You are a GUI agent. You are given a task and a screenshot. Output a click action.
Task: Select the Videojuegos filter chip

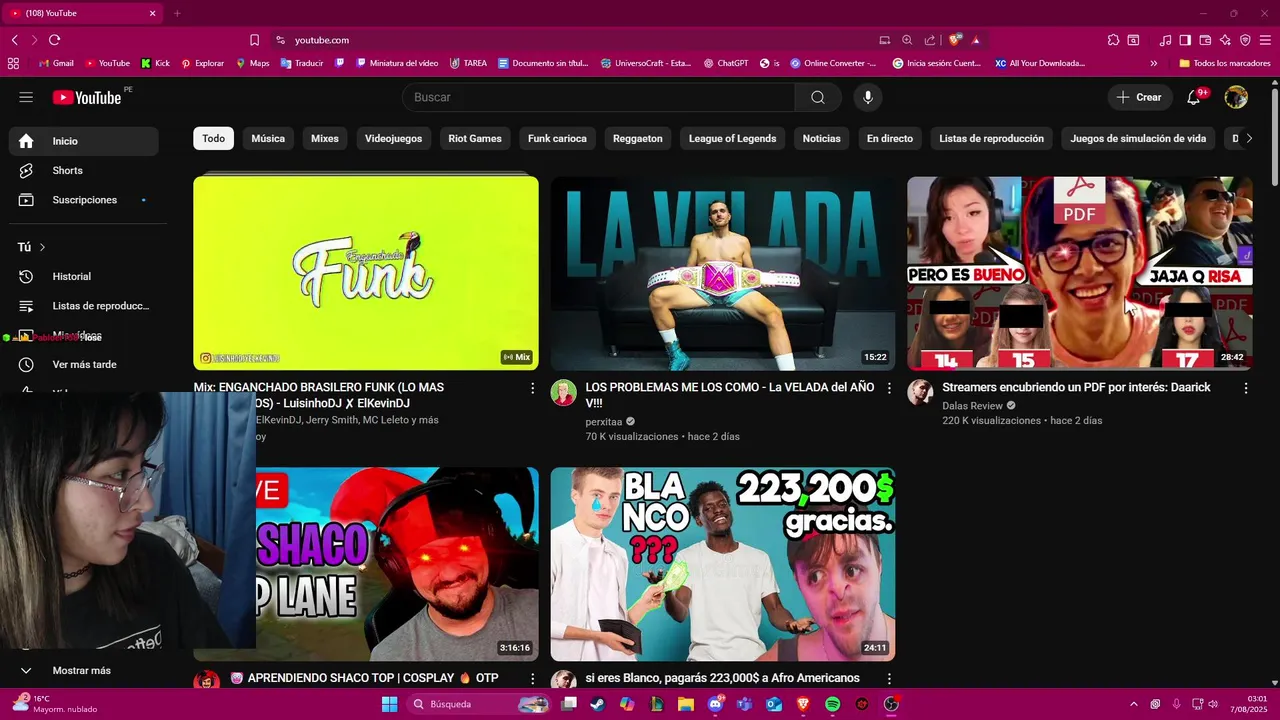click(393, 139)
